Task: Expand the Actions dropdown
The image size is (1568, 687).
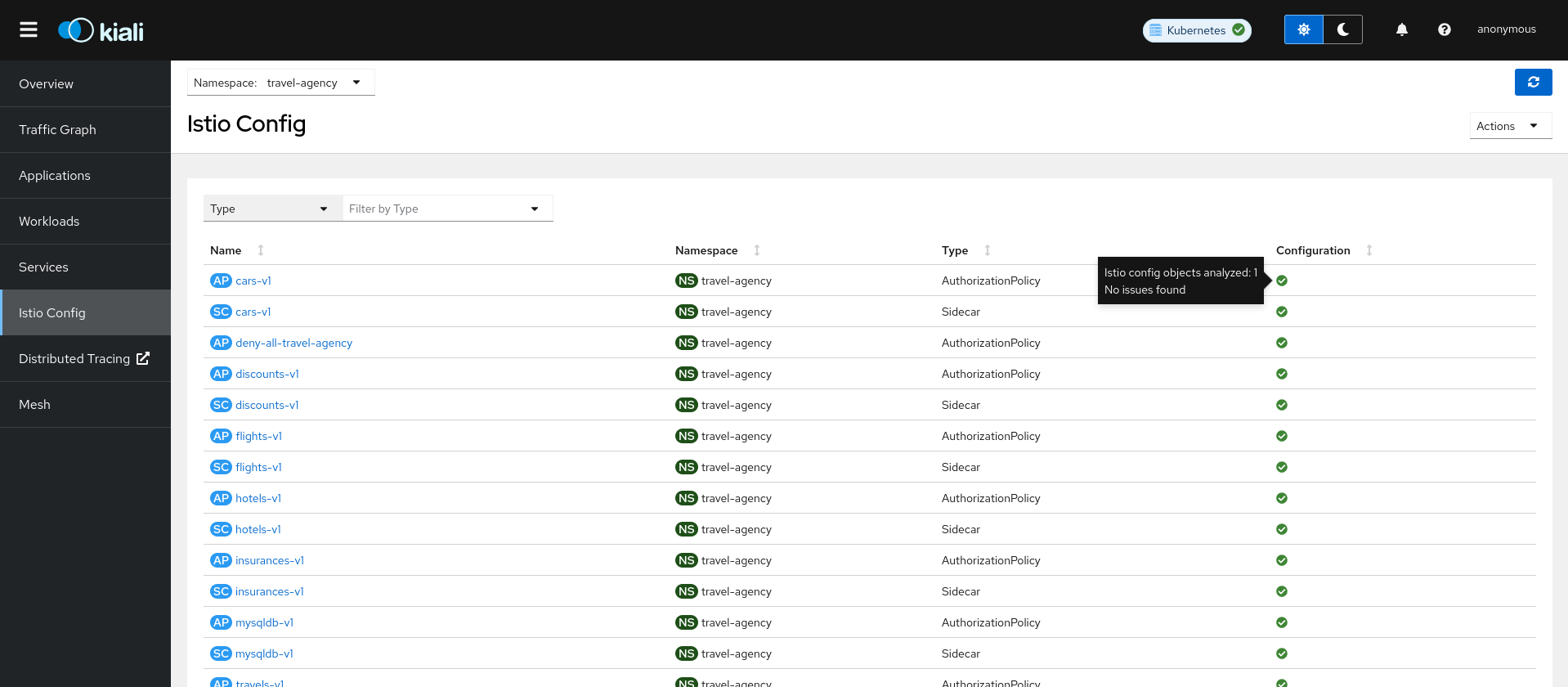Action: pos(1509,126)
